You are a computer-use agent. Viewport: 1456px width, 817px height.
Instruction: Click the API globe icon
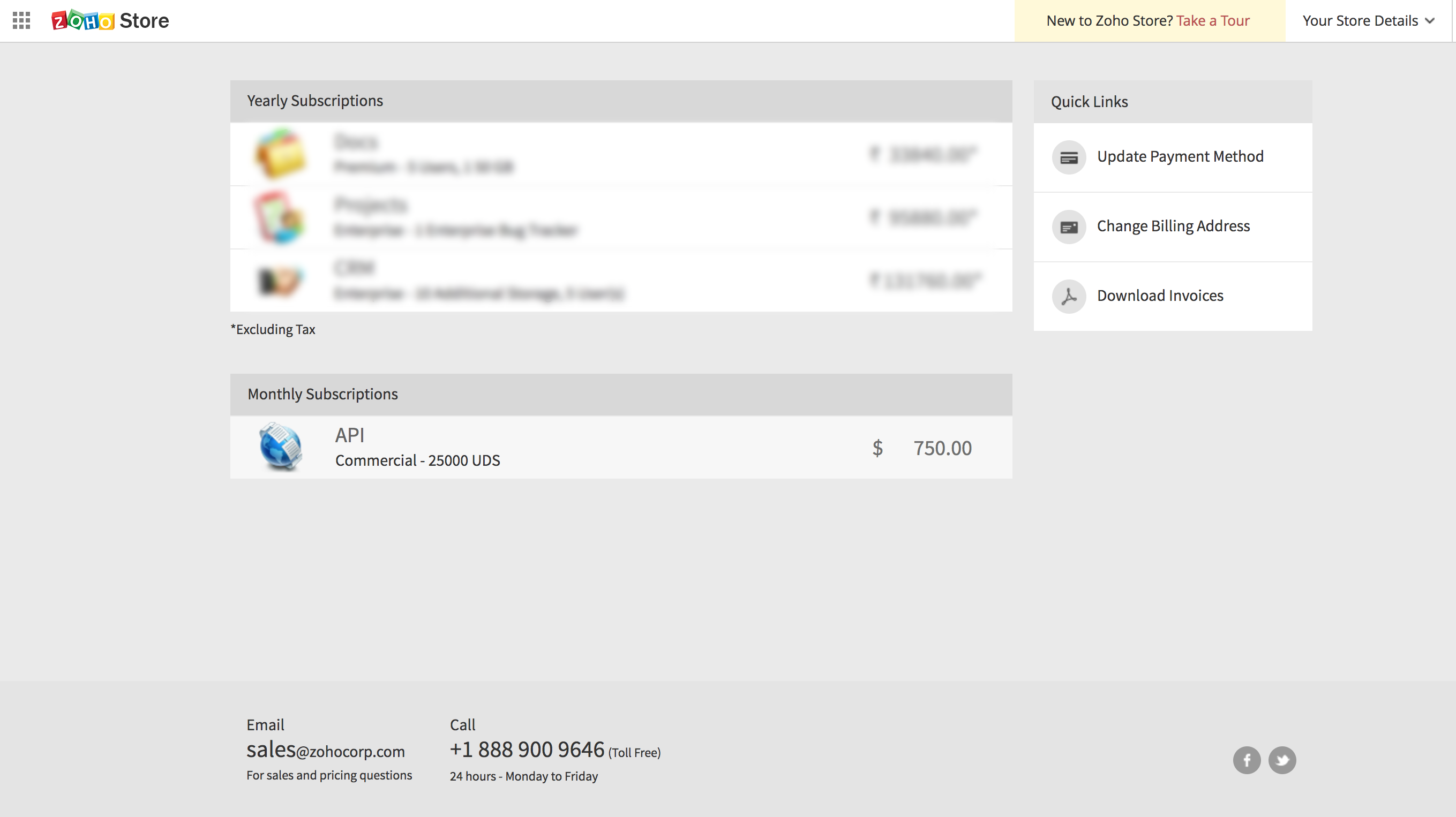(x=281, y=447)
